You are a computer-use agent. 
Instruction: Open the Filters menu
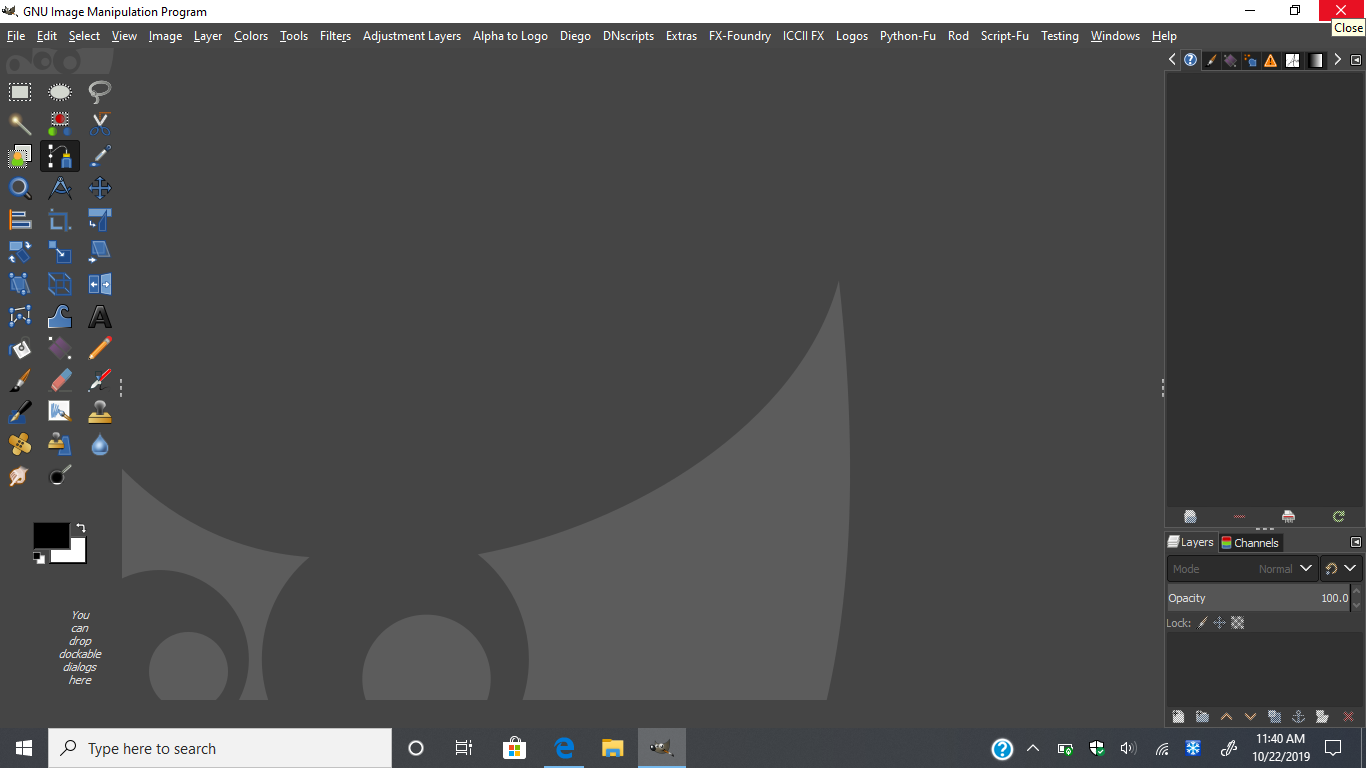click(335, 35)
